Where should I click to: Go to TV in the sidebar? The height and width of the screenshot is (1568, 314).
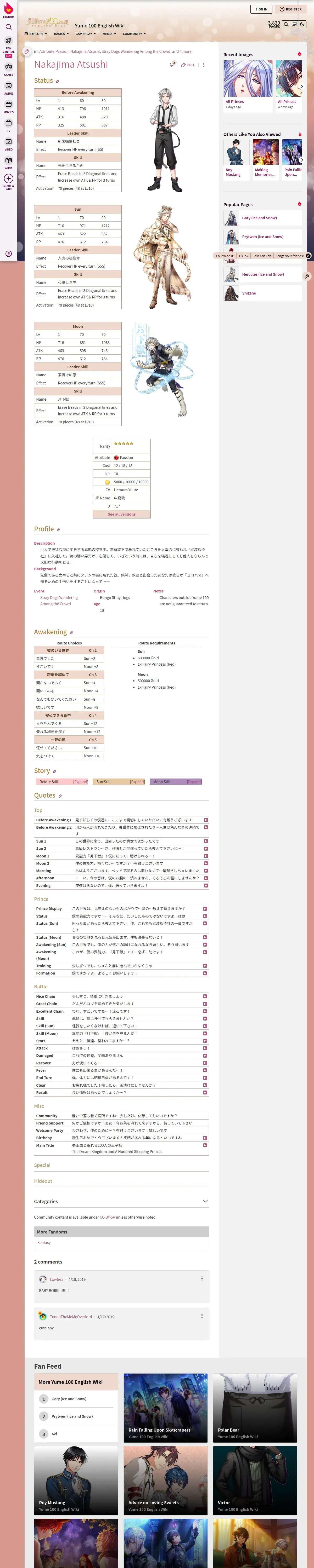click(x=9, y=125)
